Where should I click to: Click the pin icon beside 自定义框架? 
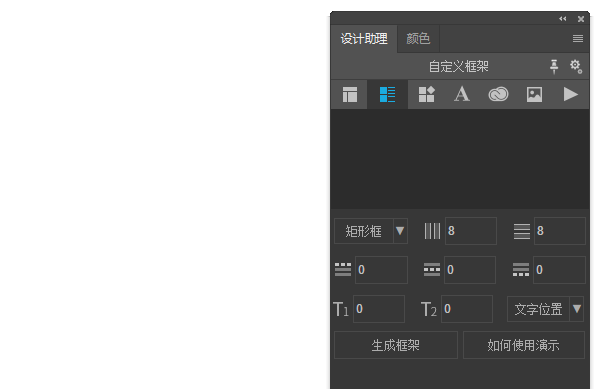click(554, 67)
